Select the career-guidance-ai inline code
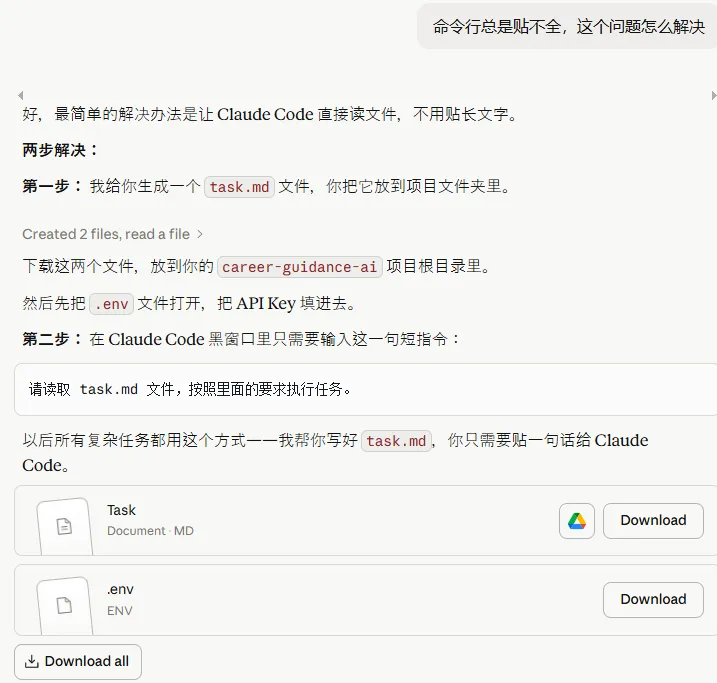717x683 pixels. [x=300, y=267]
